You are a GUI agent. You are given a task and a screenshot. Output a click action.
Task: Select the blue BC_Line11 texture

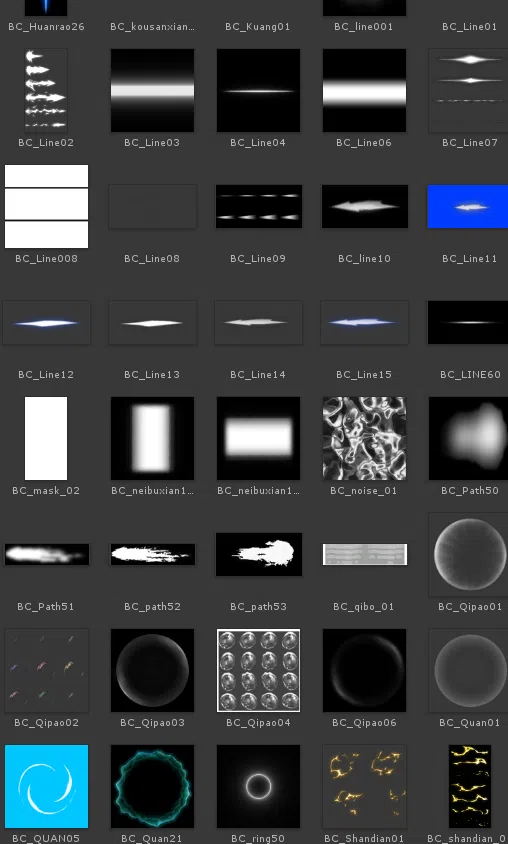coord(468,206)
